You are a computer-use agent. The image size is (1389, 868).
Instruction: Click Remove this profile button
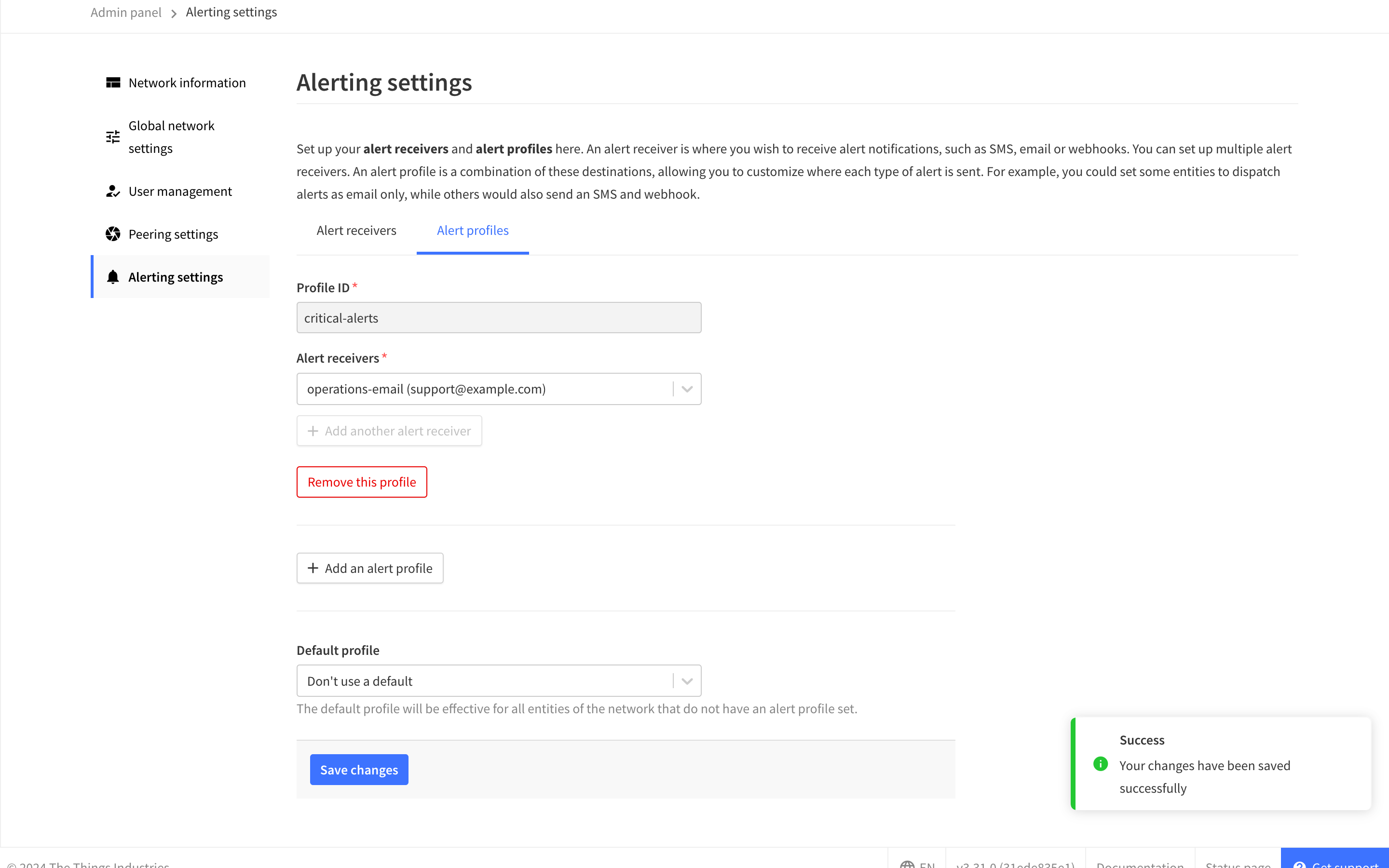click(x=362, y=482)
